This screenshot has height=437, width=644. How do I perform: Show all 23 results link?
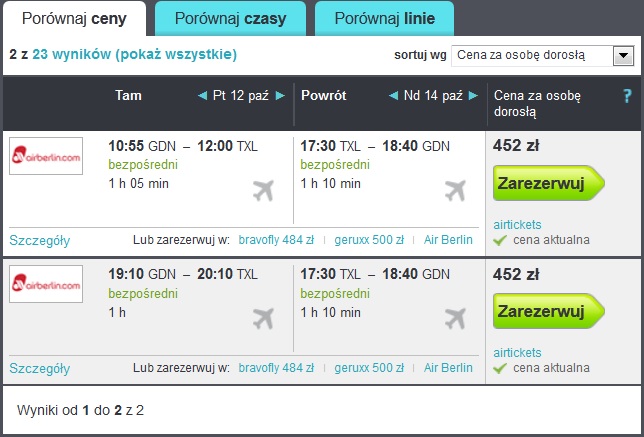coord(134,54)
